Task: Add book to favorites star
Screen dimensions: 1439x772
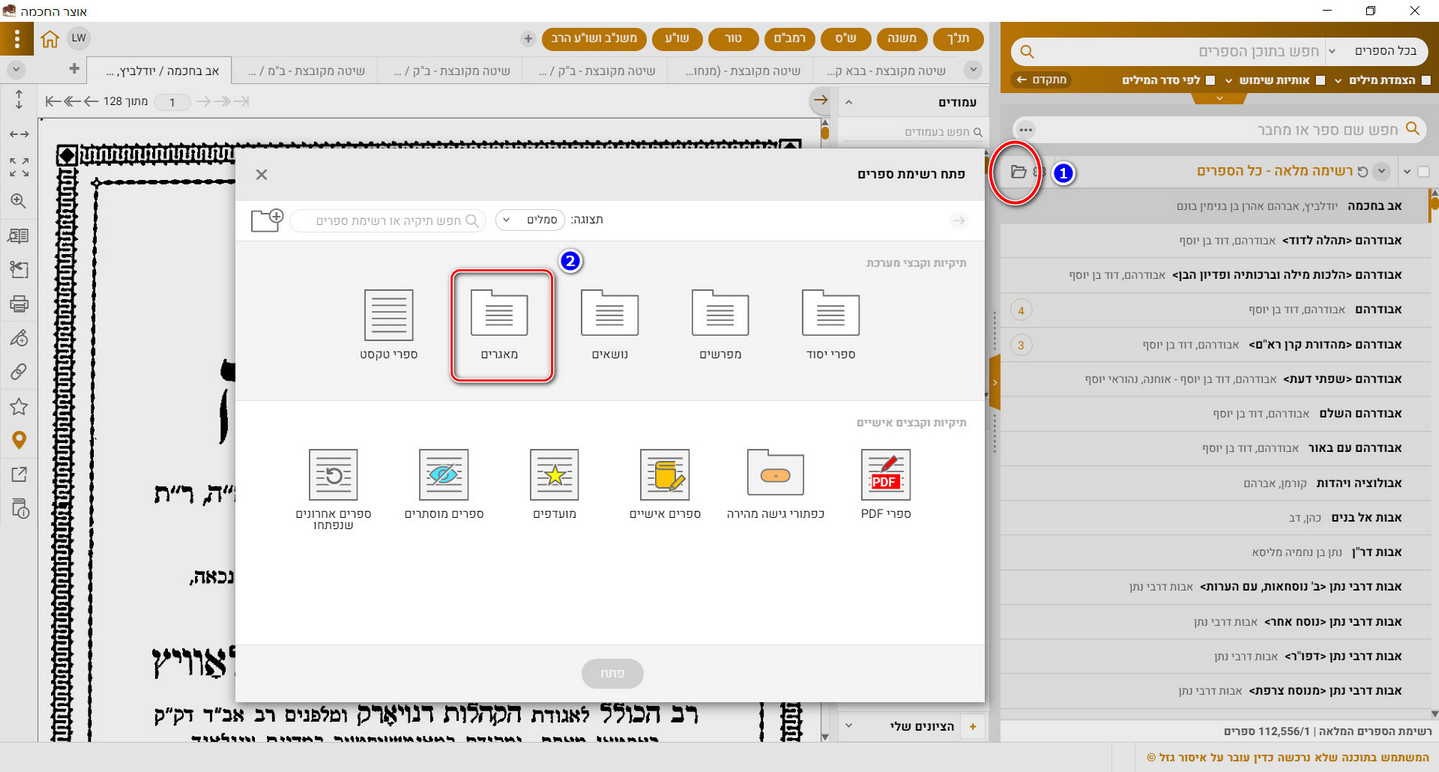Action: pyautogui.click(x=18, y=406)
